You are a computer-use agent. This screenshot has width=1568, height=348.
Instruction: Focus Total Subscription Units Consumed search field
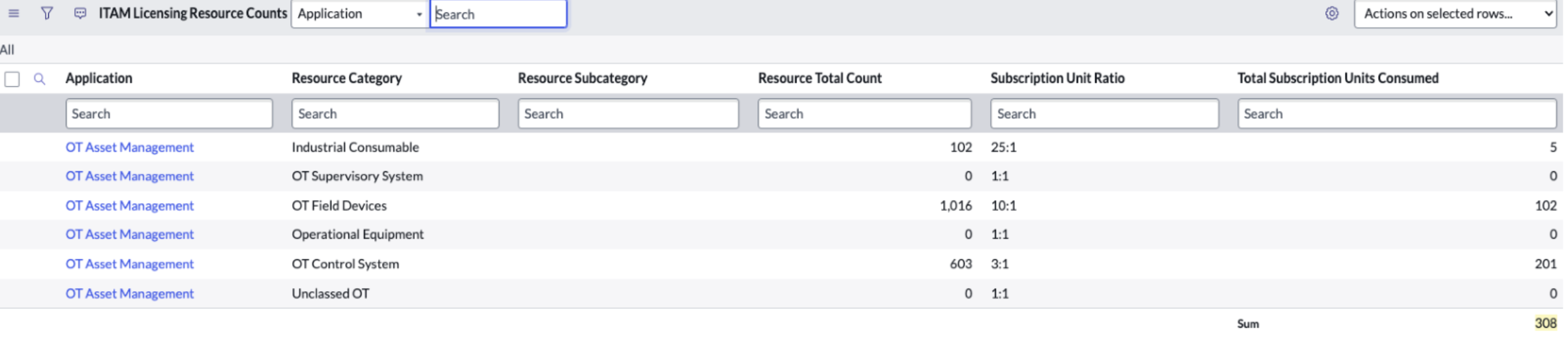point(1396,113)
